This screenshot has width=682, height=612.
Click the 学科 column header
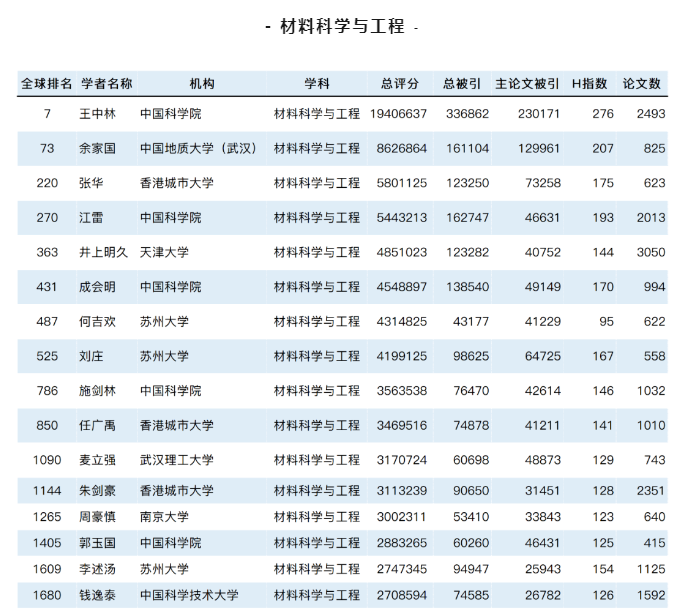pos(317,84)
